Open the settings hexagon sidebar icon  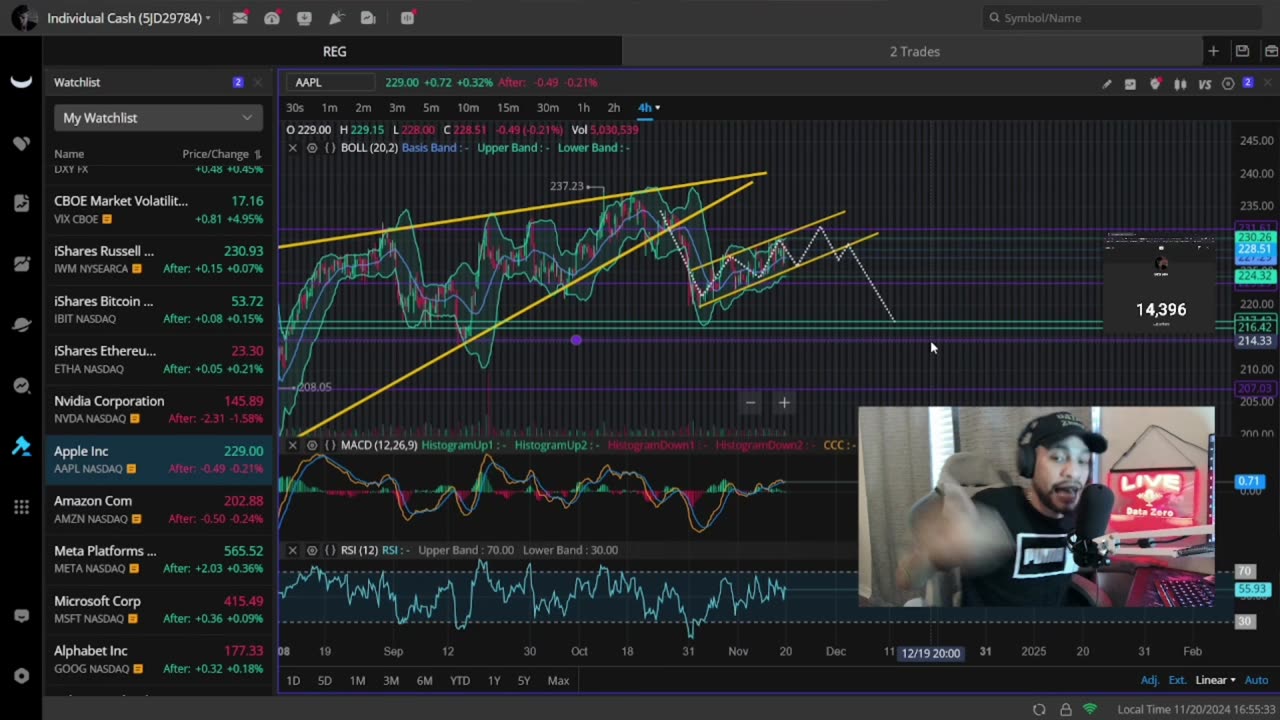pos(21,677)
